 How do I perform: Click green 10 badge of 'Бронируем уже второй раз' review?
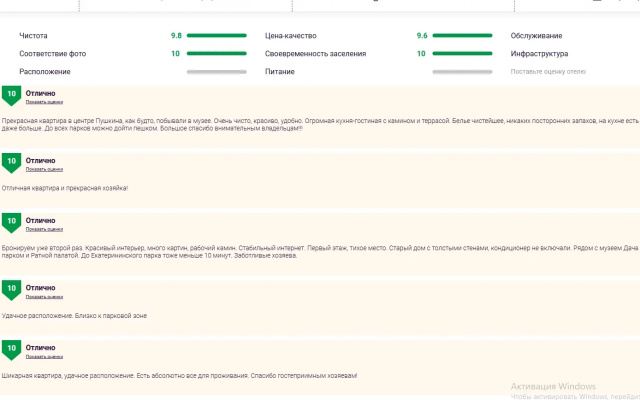point(11,223)
